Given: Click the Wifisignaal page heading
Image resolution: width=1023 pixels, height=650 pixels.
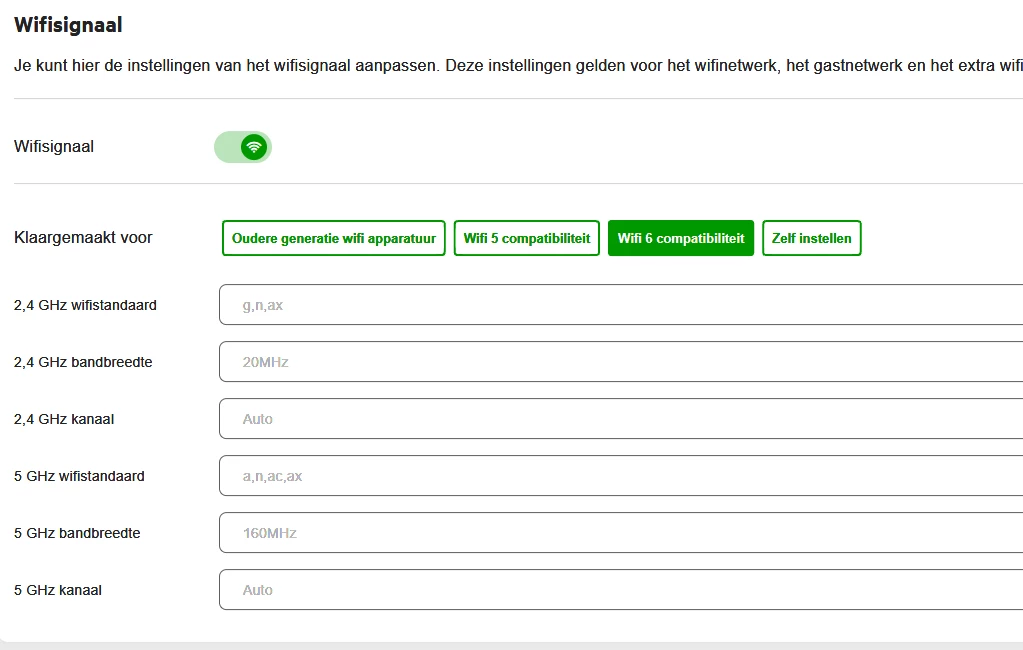Looking at the screenshot, I should pos(69,25).
